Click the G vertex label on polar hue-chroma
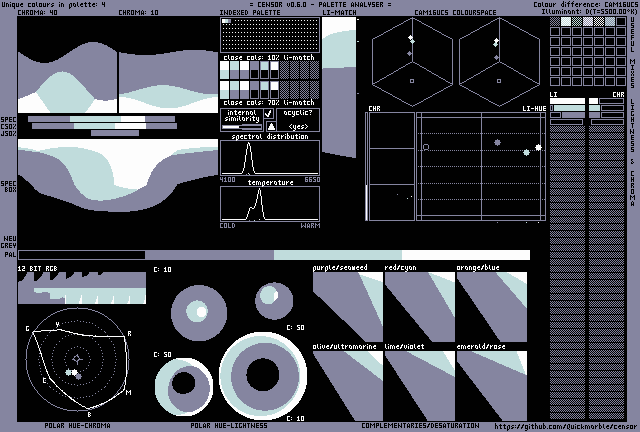 [28, 328]
